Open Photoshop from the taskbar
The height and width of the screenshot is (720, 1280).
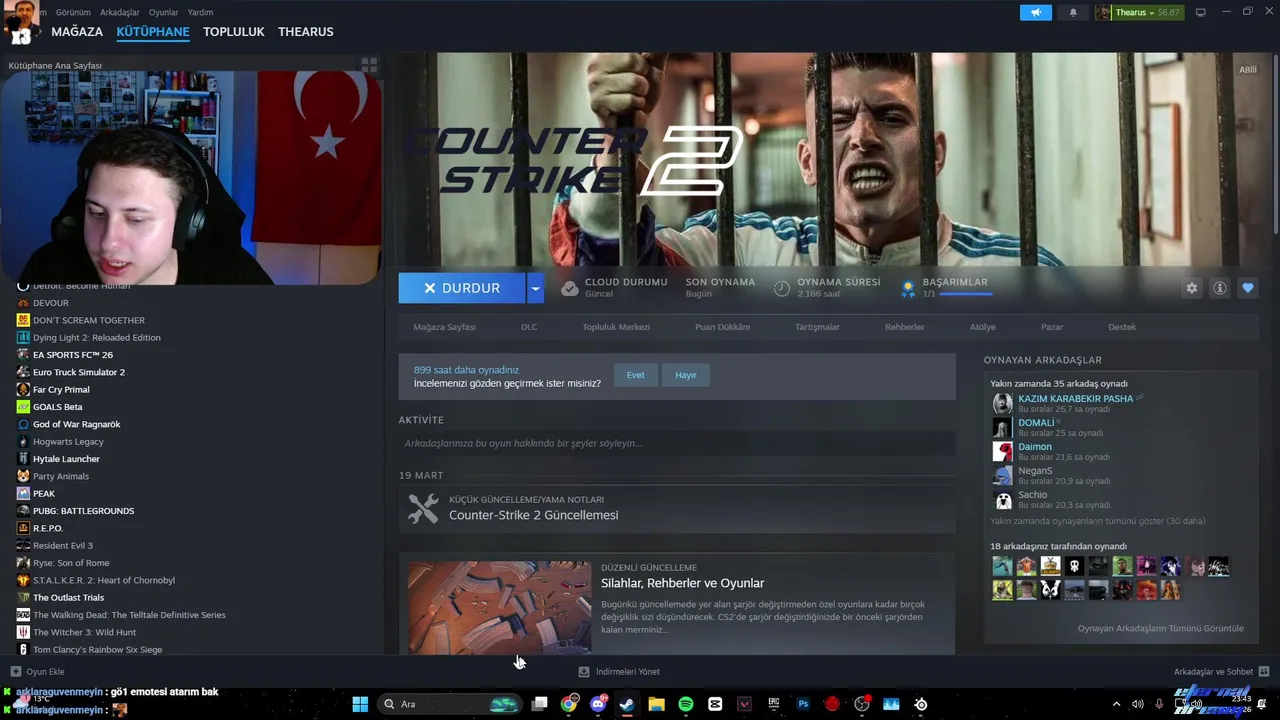[803, 704]
